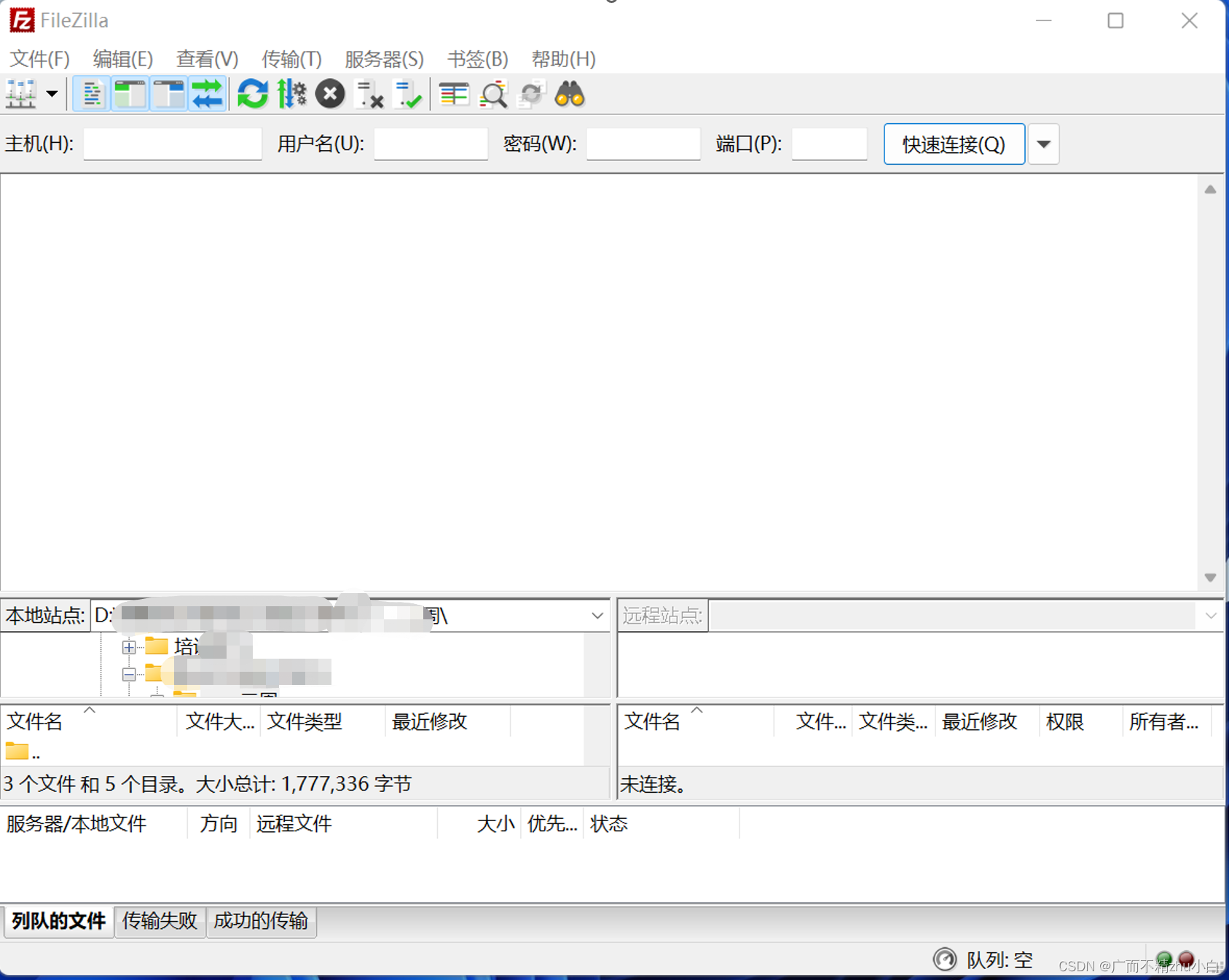Click the FileZilla title bar logo
1229x980 pixels.
22,20
